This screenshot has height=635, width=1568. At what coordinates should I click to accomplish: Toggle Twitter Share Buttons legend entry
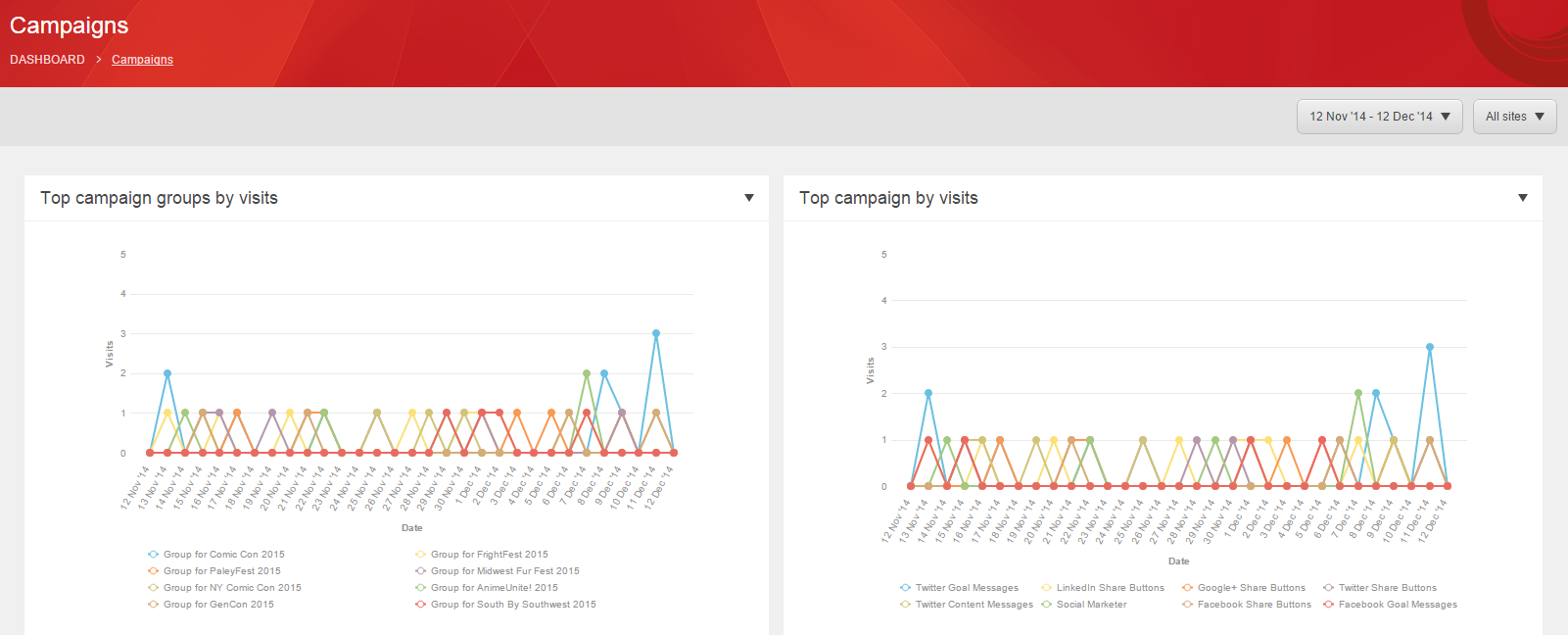click(x=1380, y=588)
